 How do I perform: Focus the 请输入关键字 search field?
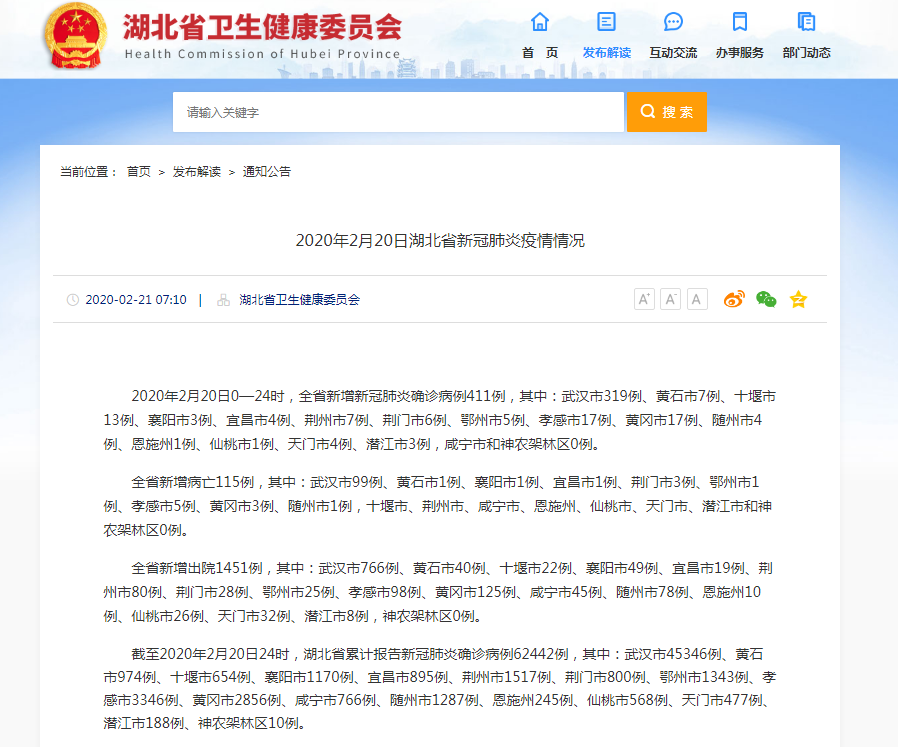pyautogui.click(x=398, y=113)
